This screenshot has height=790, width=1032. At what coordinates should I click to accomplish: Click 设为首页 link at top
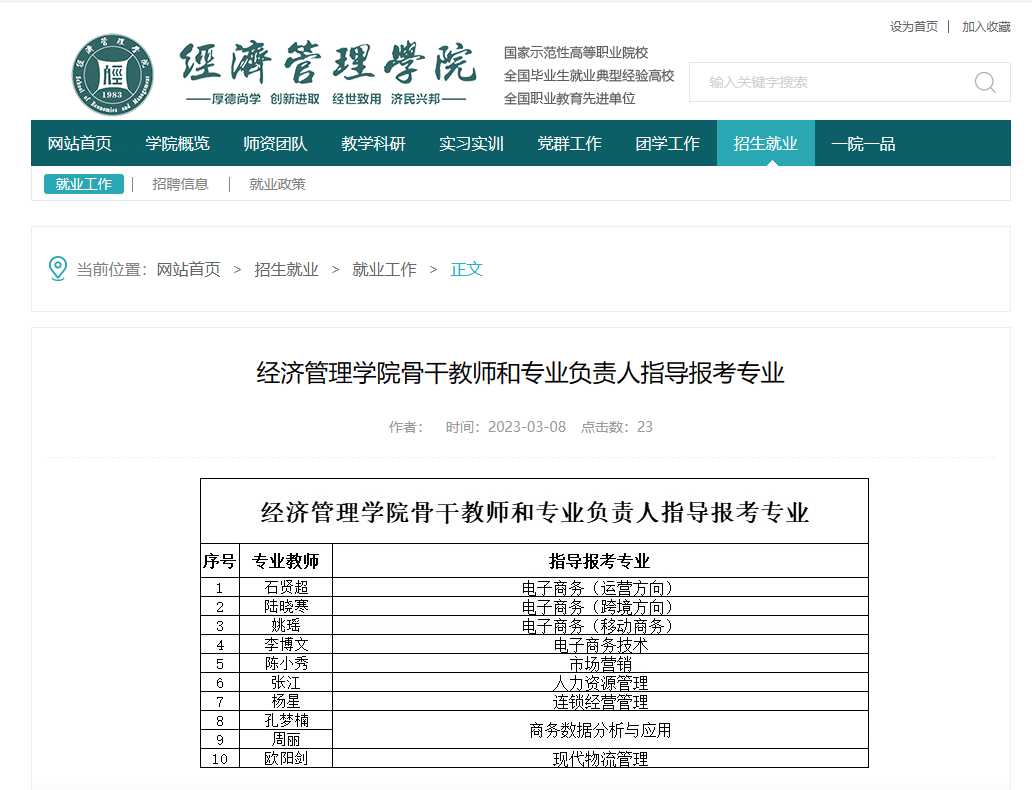pos(914,27)
